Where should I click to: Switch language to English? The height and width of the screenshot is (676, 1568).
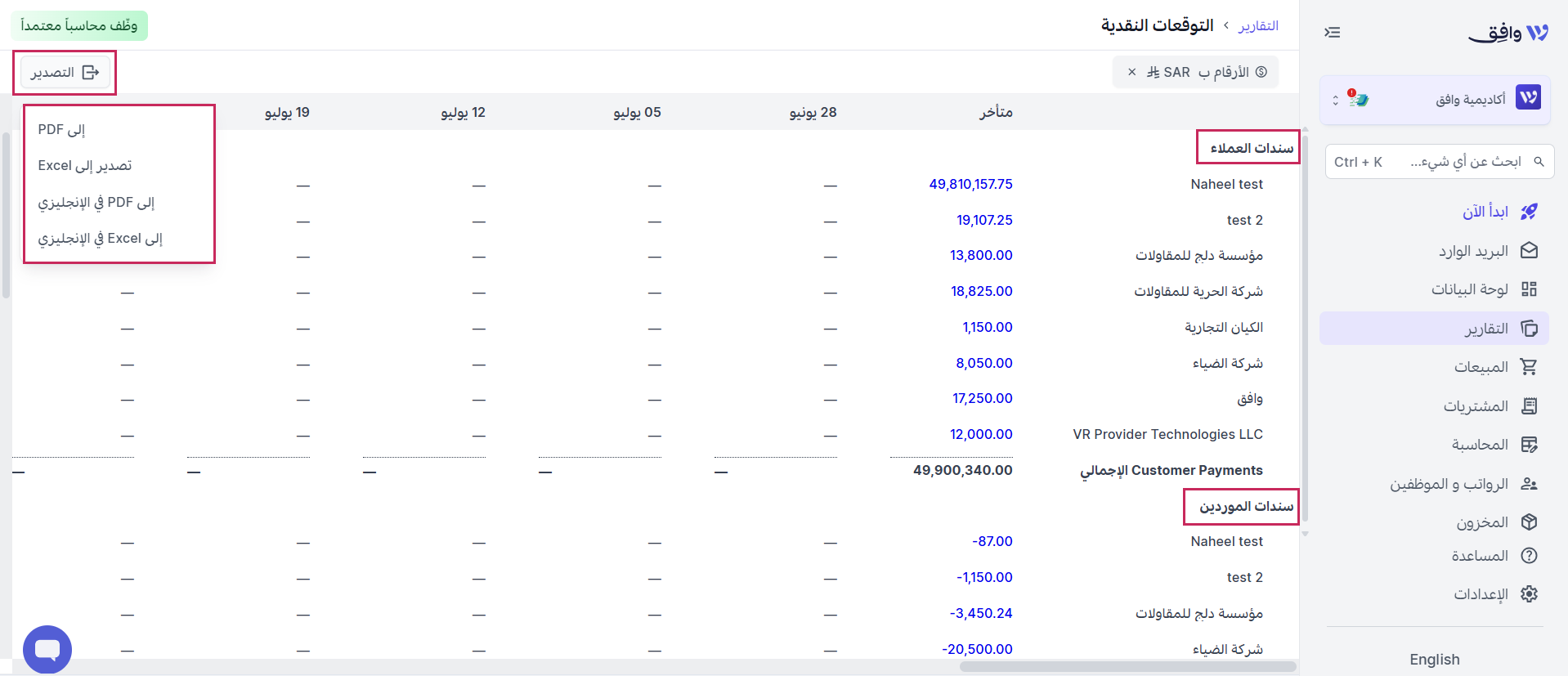(1435, 660)
